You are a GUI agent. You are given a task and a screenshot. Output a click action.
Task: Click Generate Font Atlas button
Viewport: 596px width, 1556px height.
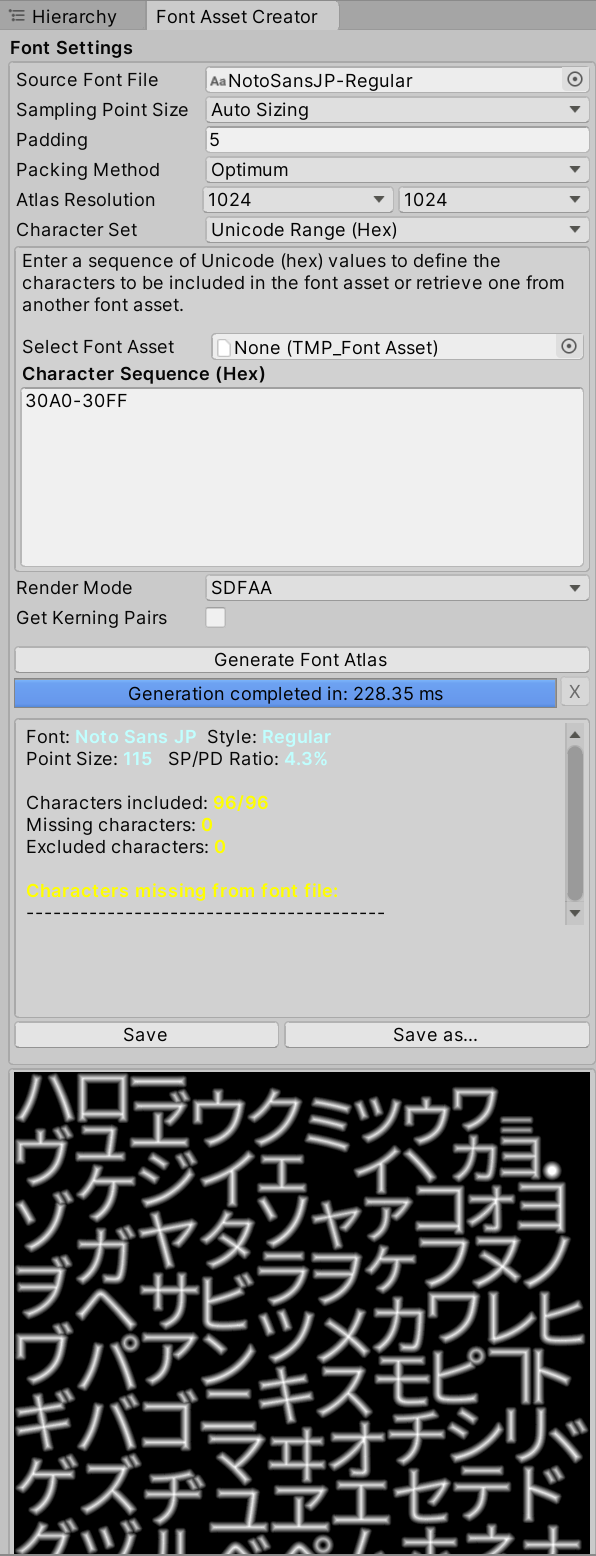pyautogui.click(x=301, y=660)
